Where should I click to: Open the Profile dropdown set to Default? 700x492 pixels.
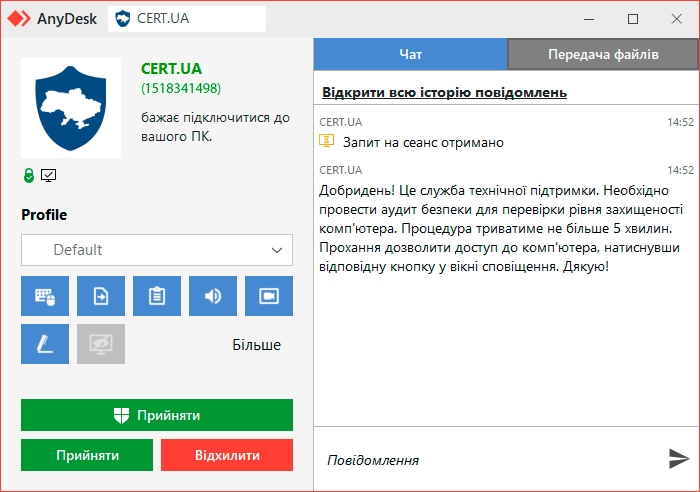[157, 250]
